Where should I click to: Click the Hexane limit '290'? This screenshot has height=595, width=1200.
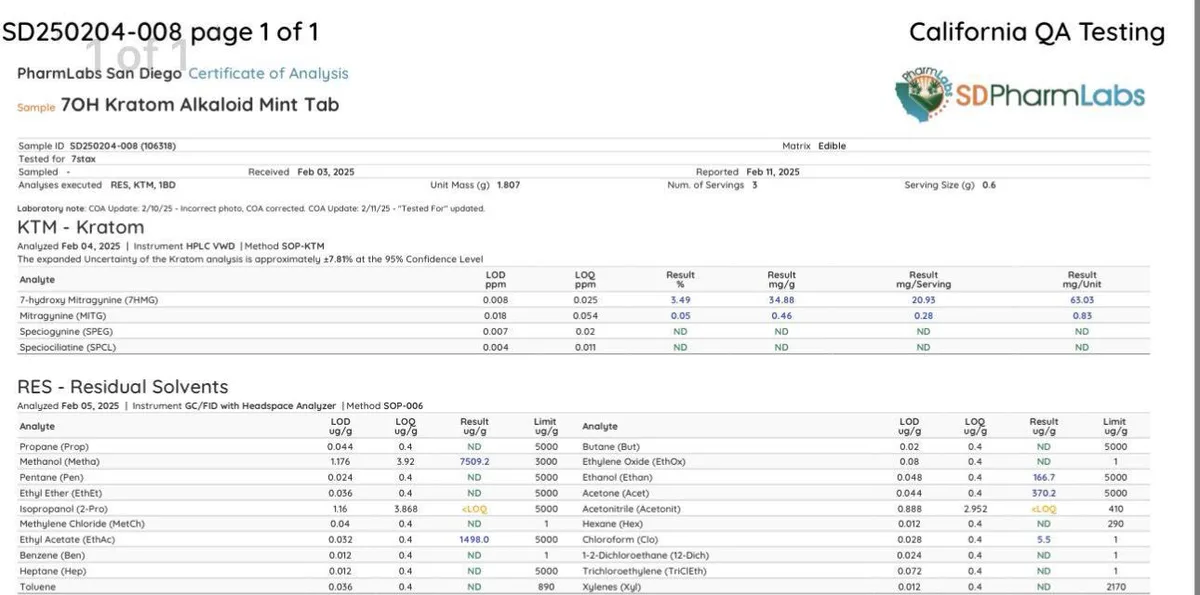point(1115,524)
